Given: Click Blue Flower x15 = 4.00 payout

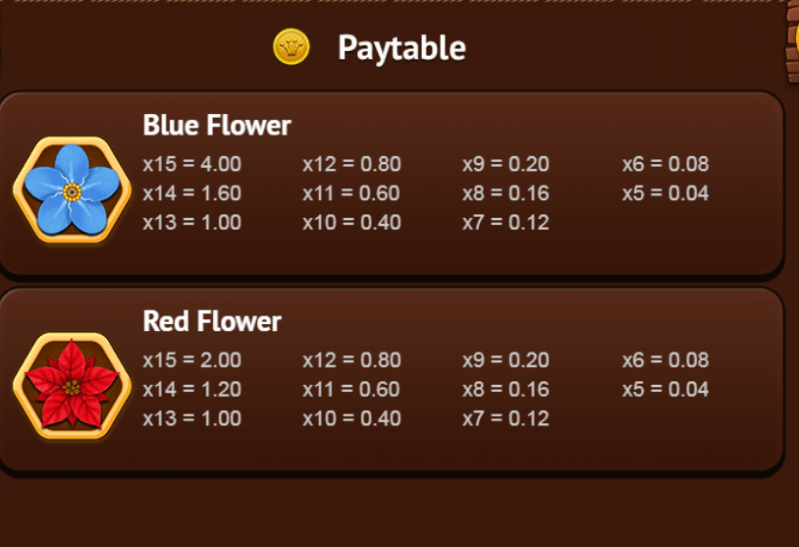Looking at the screenshot, I should tap(192, 164).
